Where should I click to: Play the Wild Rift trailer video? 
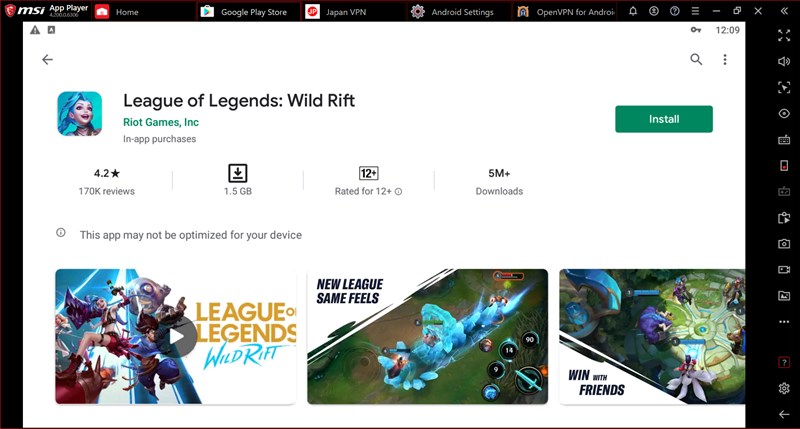177,337
